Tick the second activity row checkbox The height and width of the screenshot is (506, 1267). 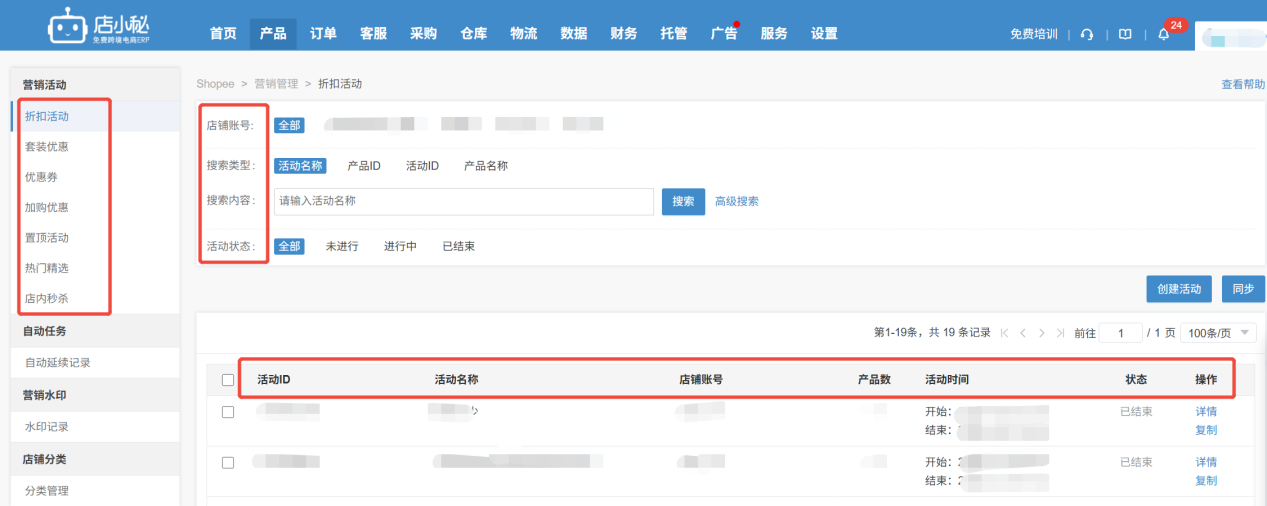click(228, 463)
